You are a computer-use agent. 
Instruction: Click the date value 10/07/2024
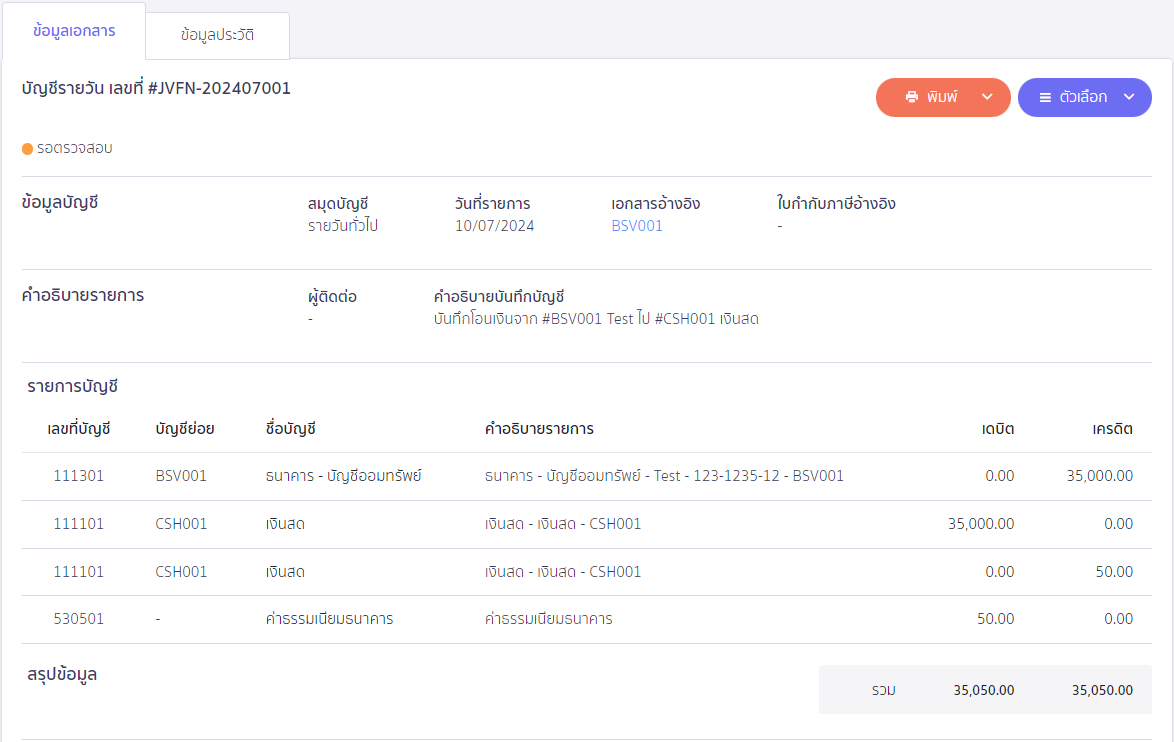[x=494, y=225]
